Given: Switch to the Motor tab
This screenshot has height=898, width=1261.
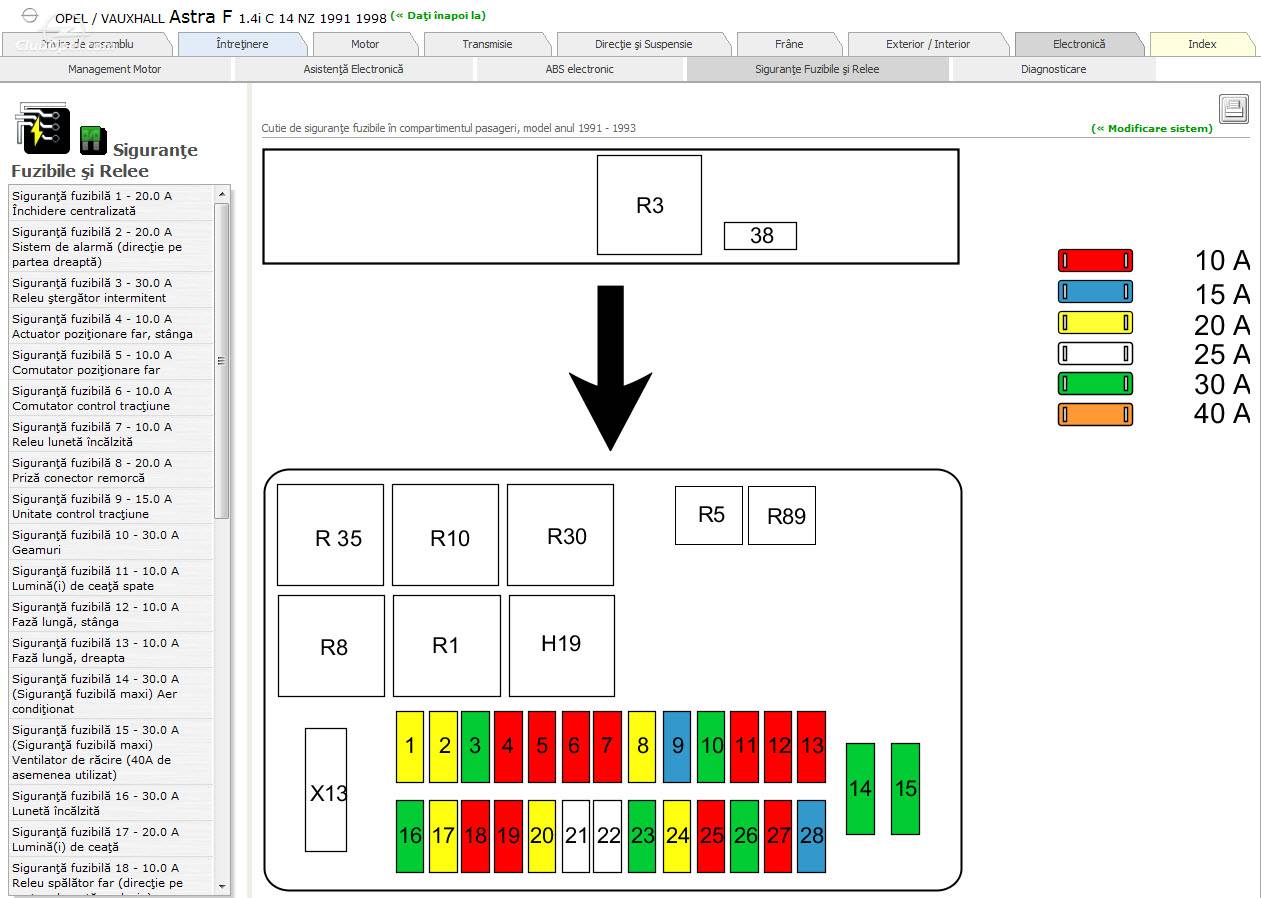Looking at the screenshot, I should coord(365,44).
